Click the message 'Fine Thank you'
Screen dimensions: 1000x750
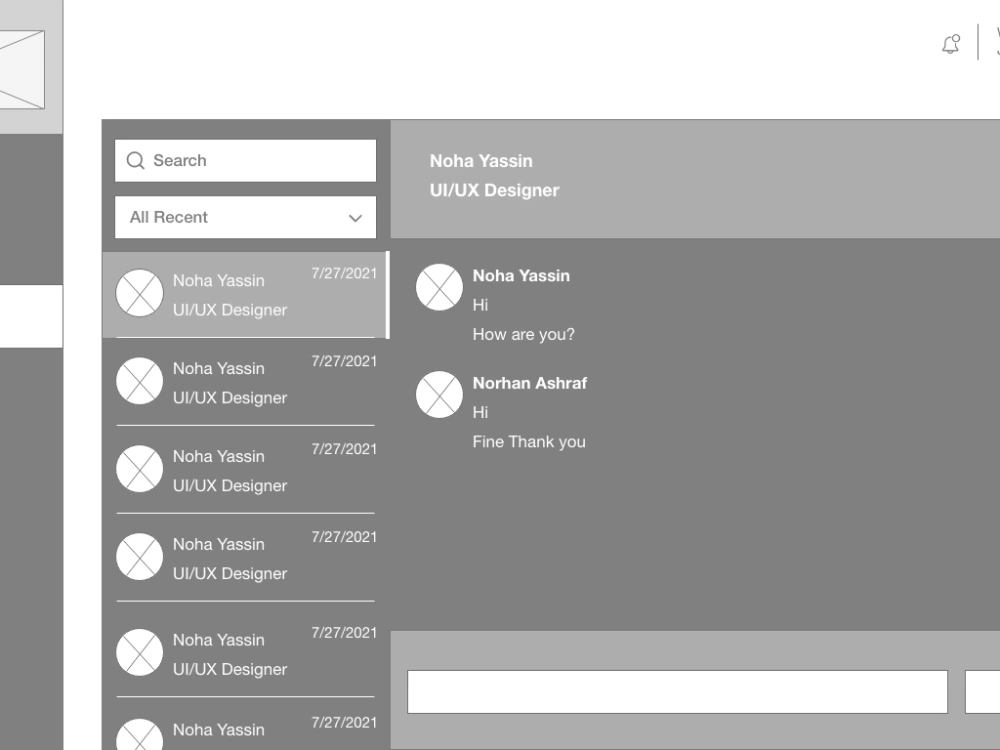(529, 442)
